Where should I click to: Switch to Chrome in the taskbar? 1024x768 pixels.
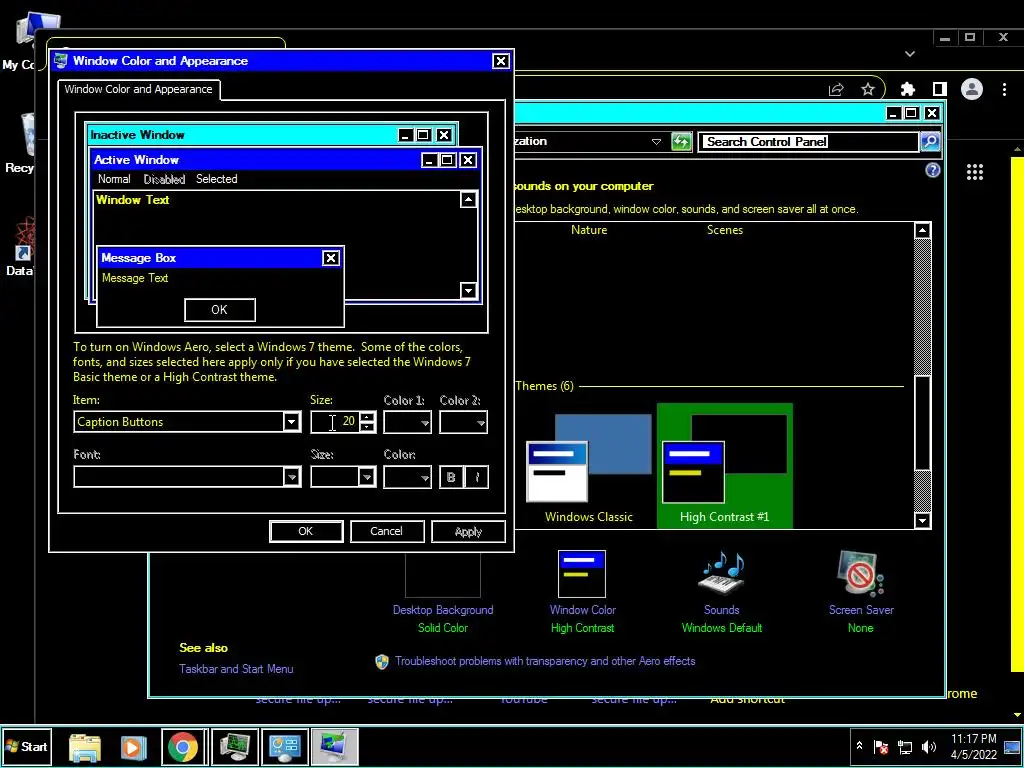click(183, 747)
